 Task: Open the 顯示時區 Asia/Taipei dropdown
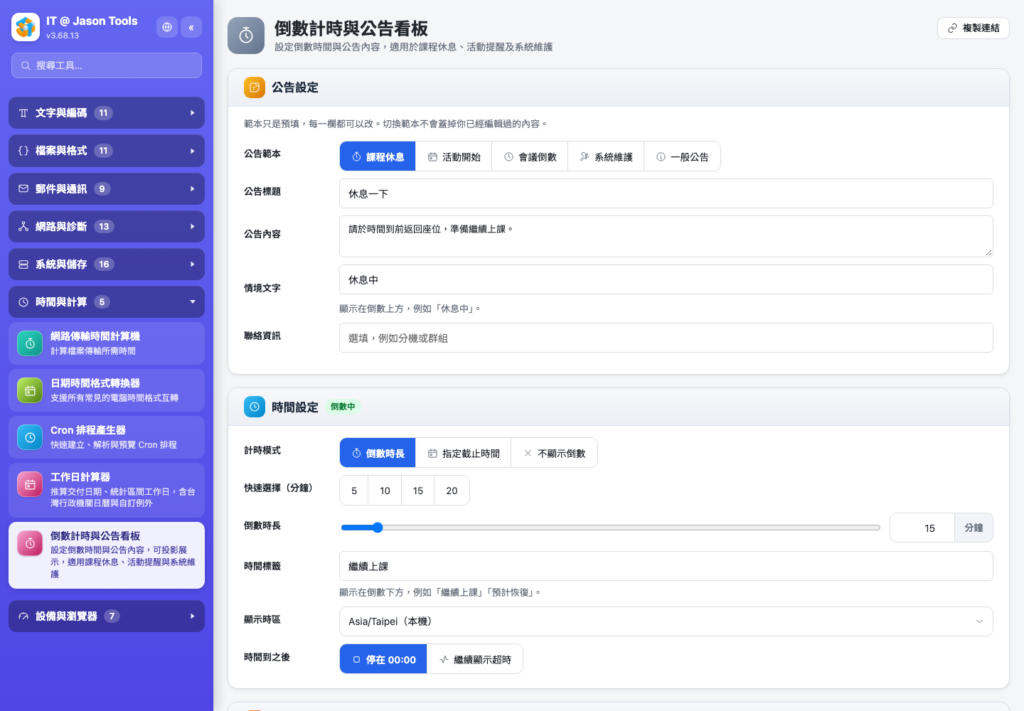(x=666, y=622)
